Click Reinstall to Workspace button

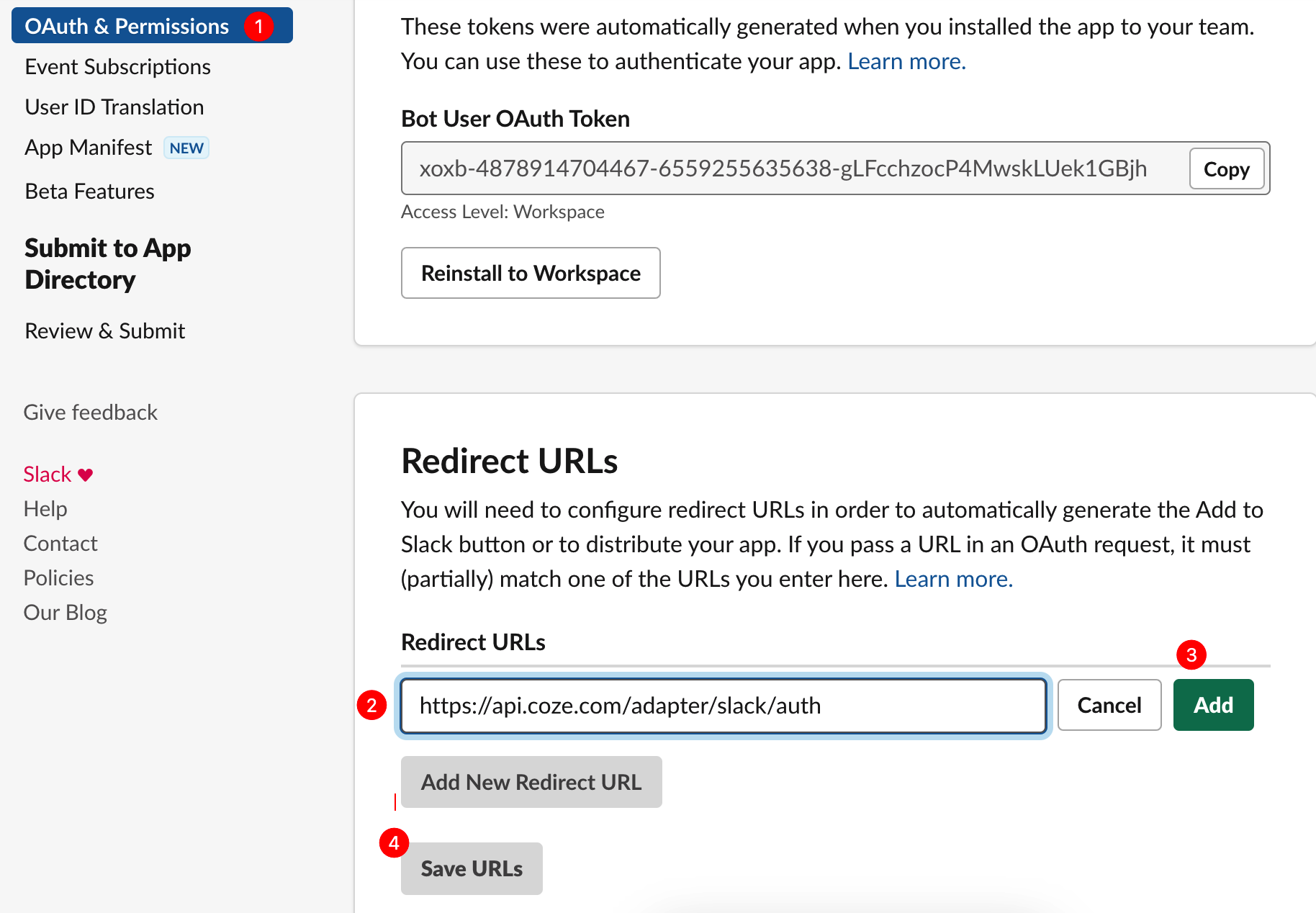531,273
